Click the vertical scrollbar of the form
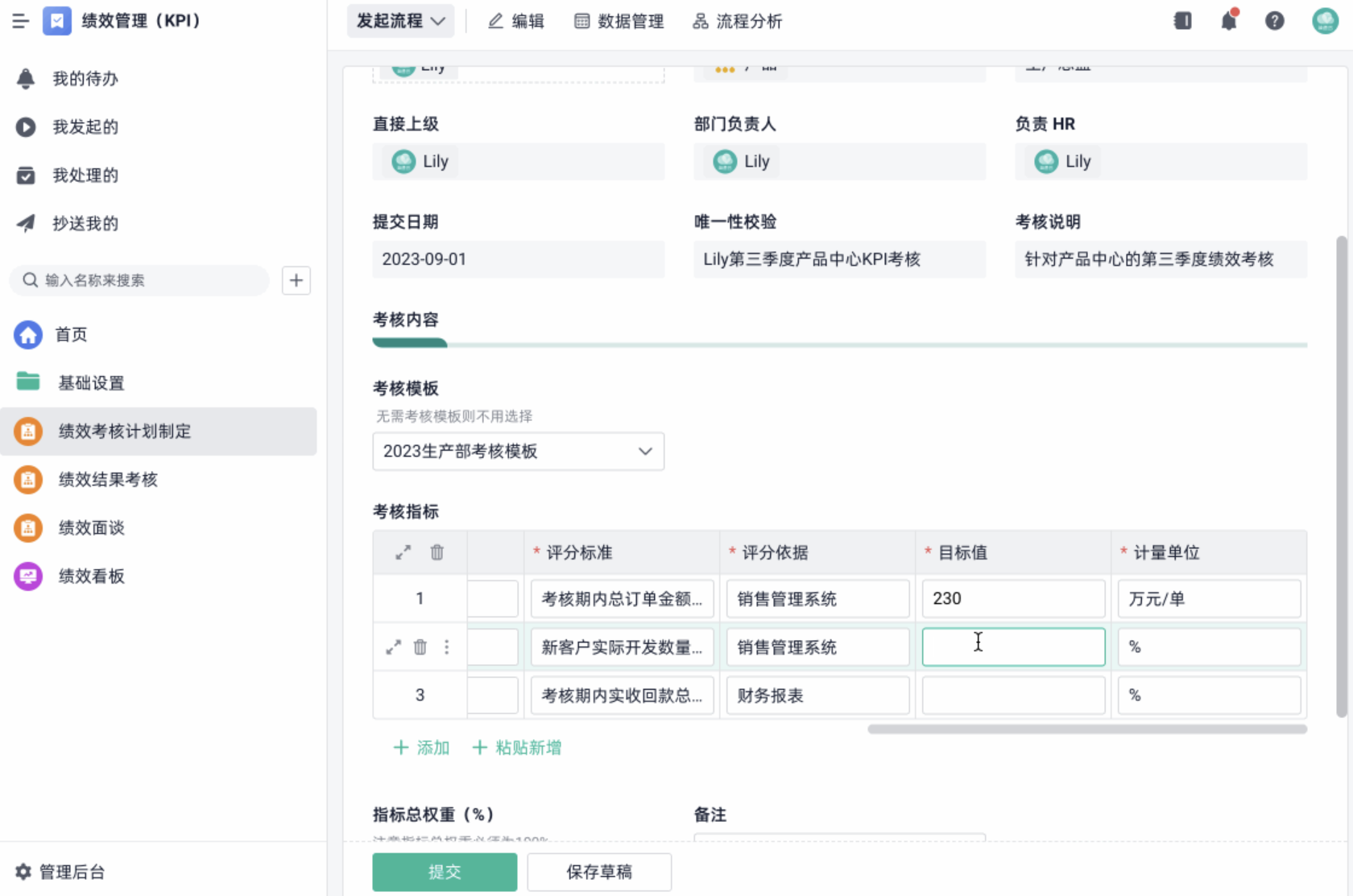The image size is (1353, 896). point(1341,476)
